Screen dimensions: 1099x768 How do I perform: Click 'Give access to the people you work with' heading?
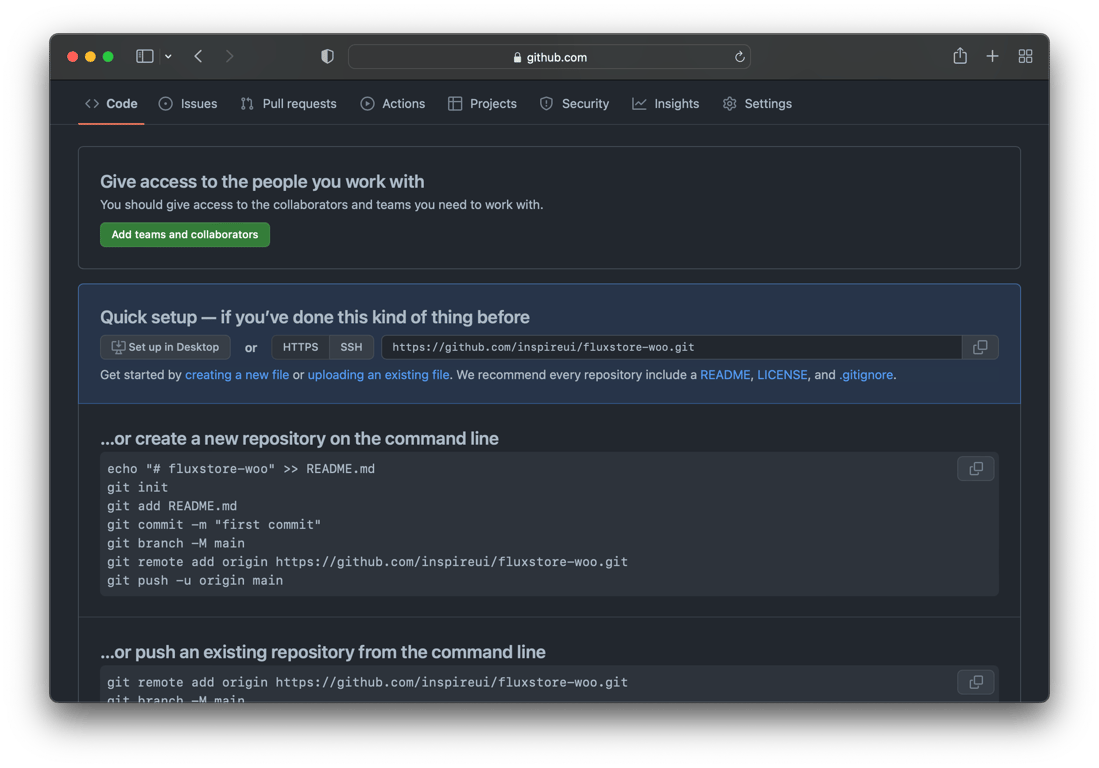click(262, 181)
